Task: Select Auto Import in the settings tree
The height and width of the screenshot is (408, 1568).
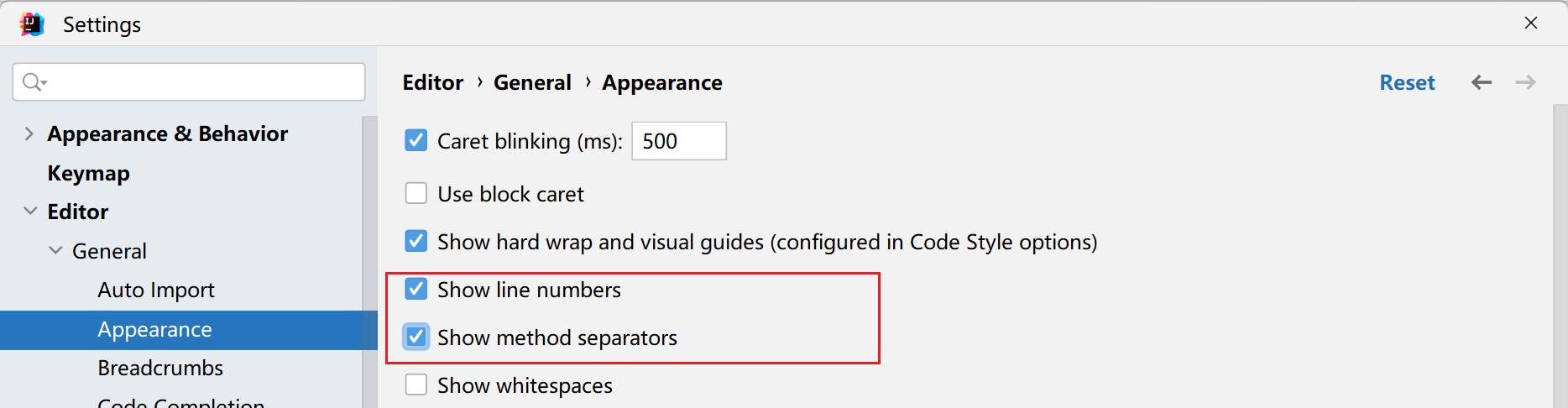Action: (x=156, y=290)
